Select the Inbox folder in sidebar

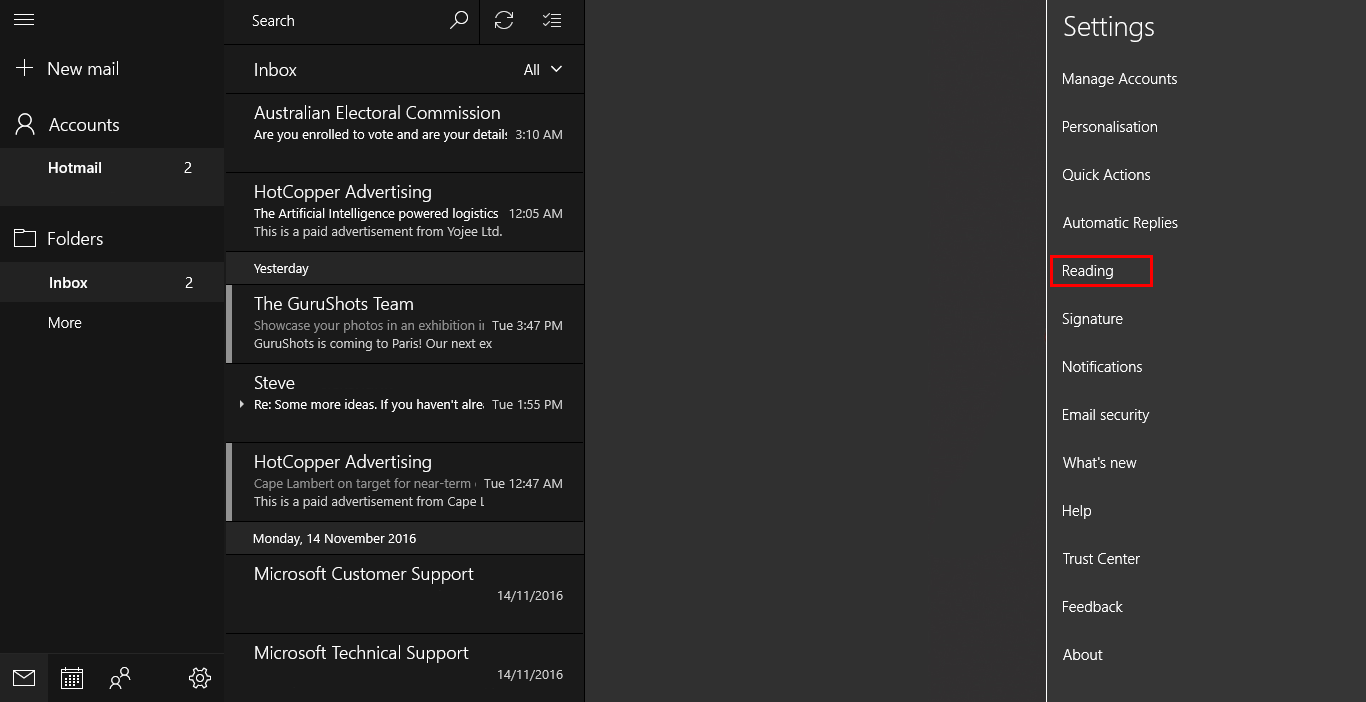click(x=112, y=283)
